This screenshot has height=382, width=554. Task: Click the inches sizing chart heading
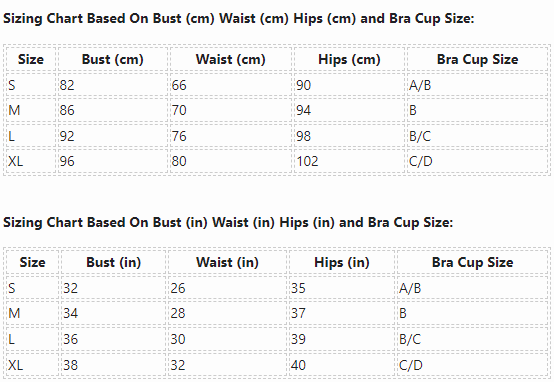tap(228, 222)
